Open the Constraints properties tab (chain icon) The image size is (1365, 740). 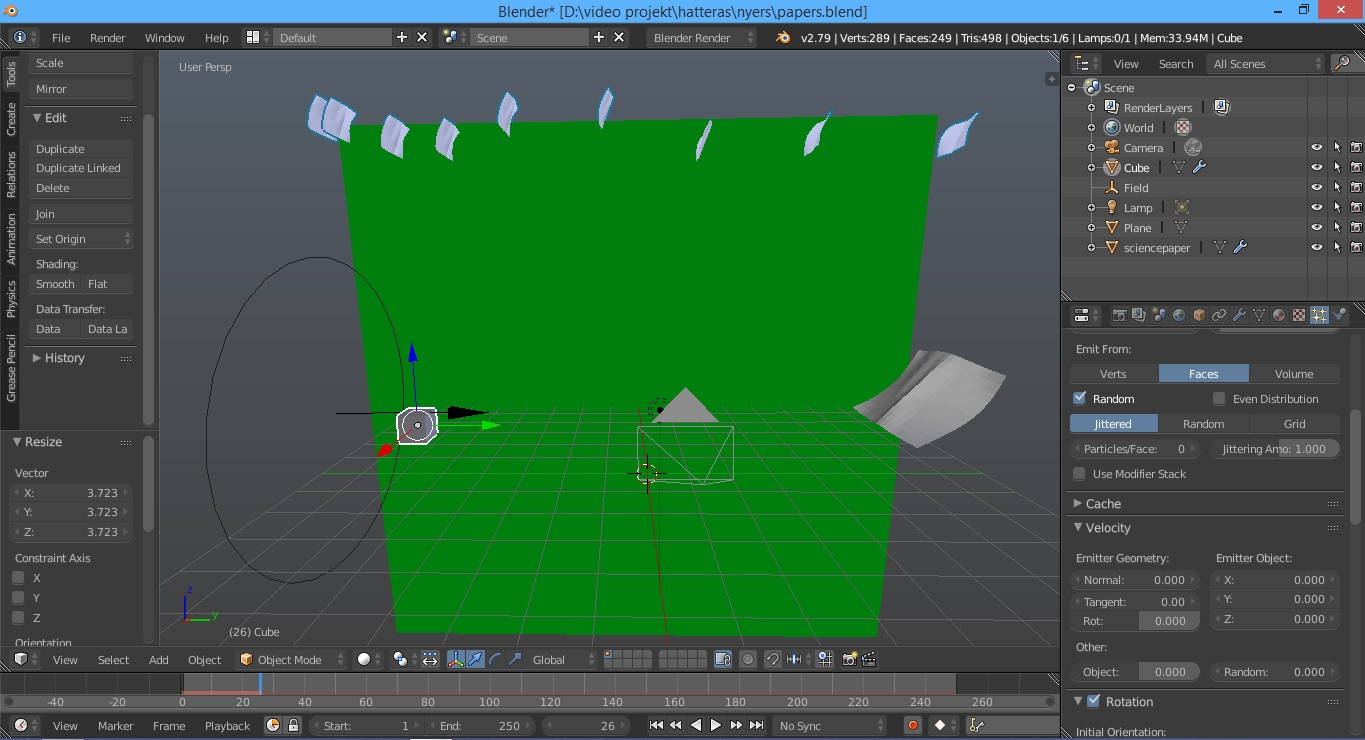point(1219,315)
